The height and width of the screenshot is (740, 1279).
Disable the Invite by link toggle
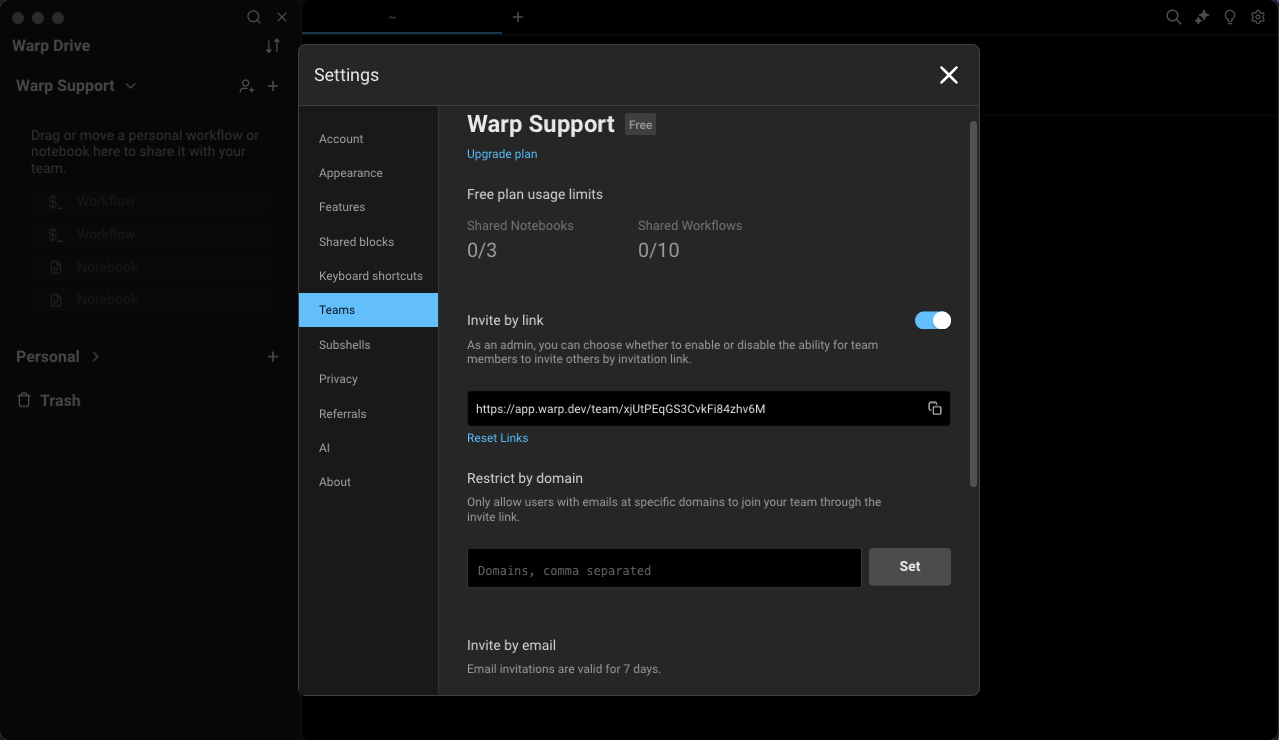pos(932,320)
